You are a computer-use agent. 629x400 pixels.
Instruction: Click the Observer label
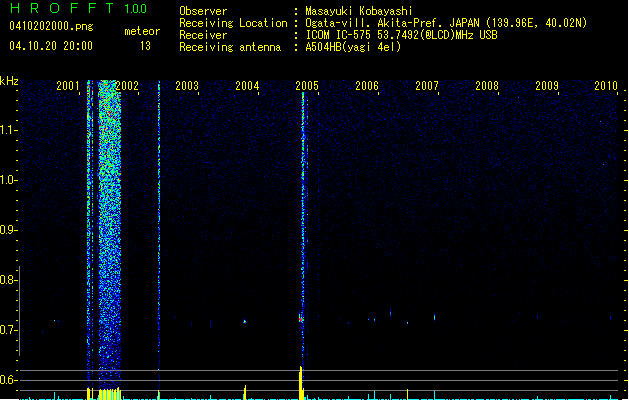pyautogui.click(x=203, y=11)
